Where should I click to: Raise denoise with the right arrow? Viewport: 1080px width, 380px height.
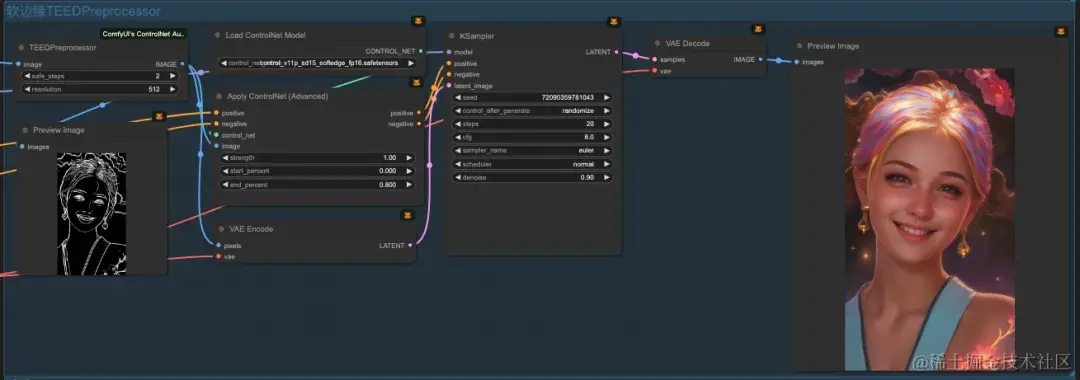tap(607, 178)
